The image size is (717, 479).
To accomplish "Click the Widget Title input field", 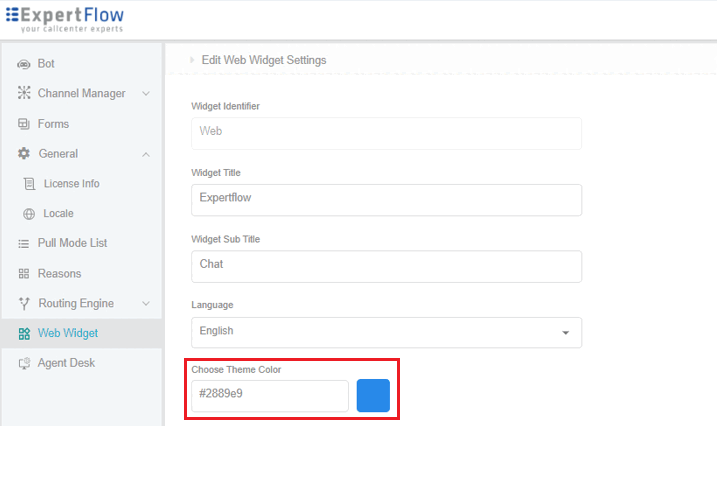I will (x=386, y=199).
